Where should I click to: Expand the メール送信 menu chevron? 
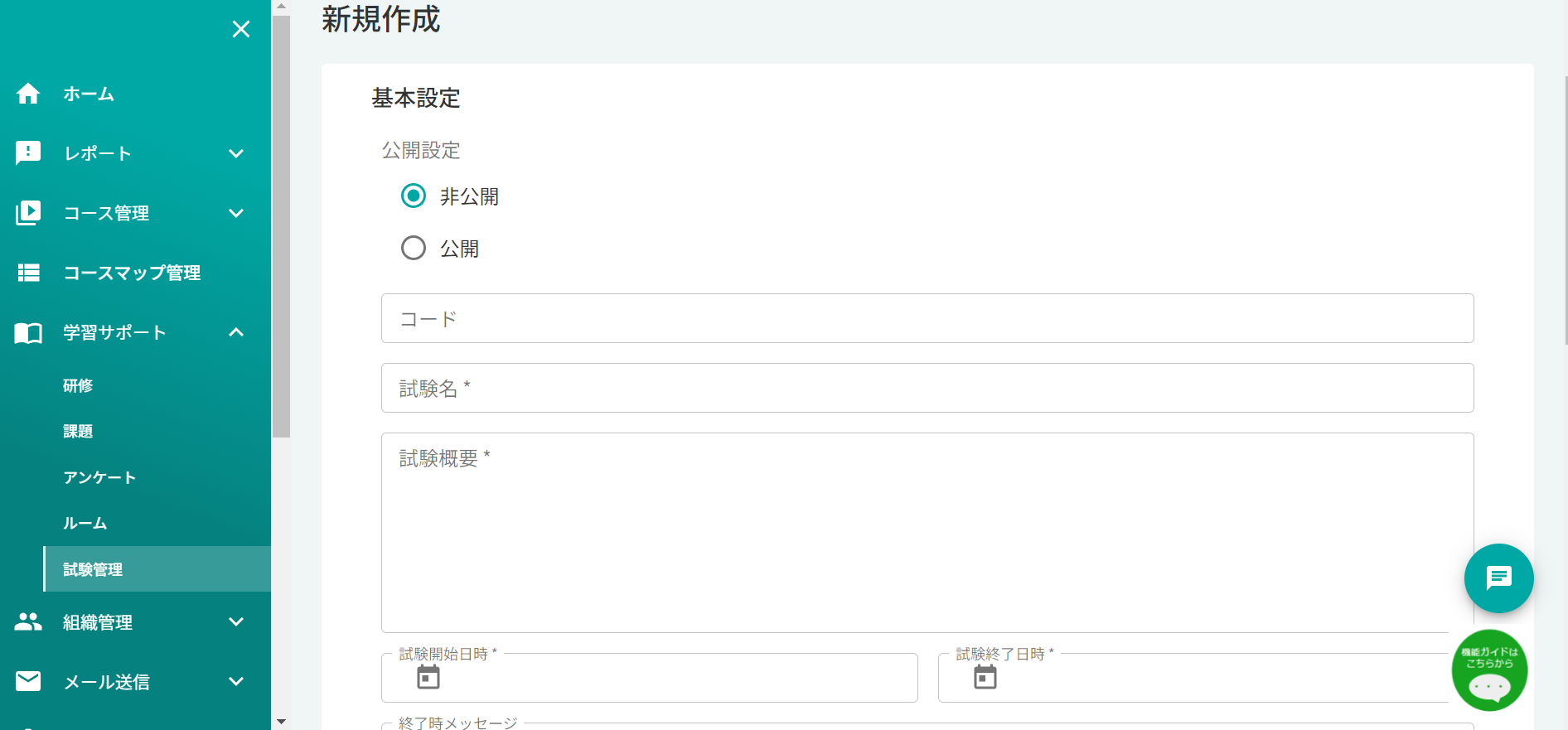[x=236, y=681]
